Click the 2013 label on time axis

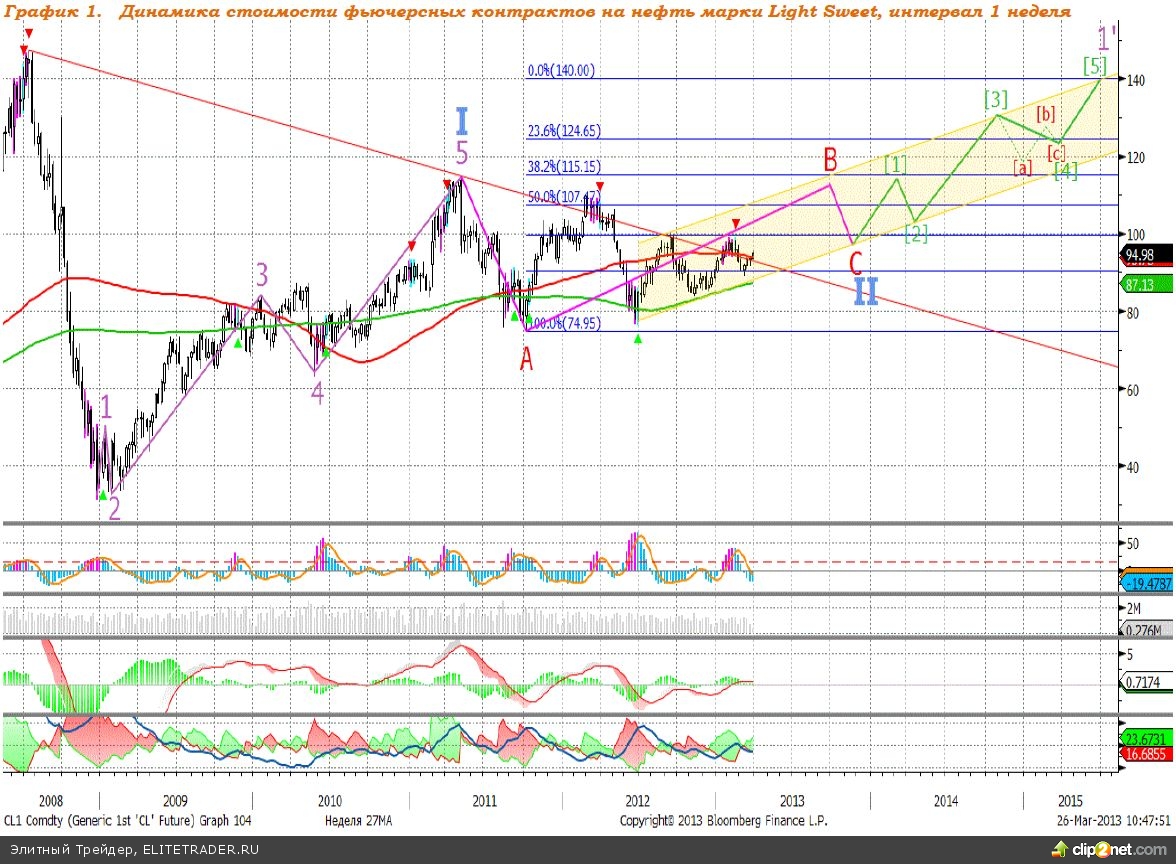click(791, 801)
